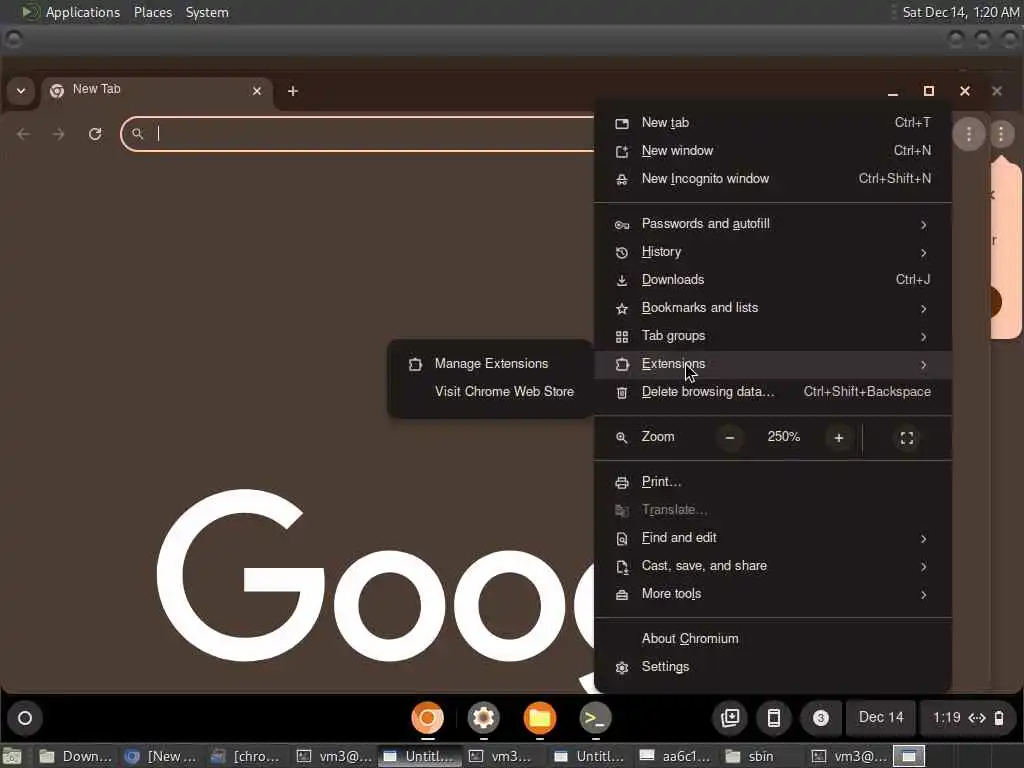Click the holding space tray icon

tap(730, 718)
